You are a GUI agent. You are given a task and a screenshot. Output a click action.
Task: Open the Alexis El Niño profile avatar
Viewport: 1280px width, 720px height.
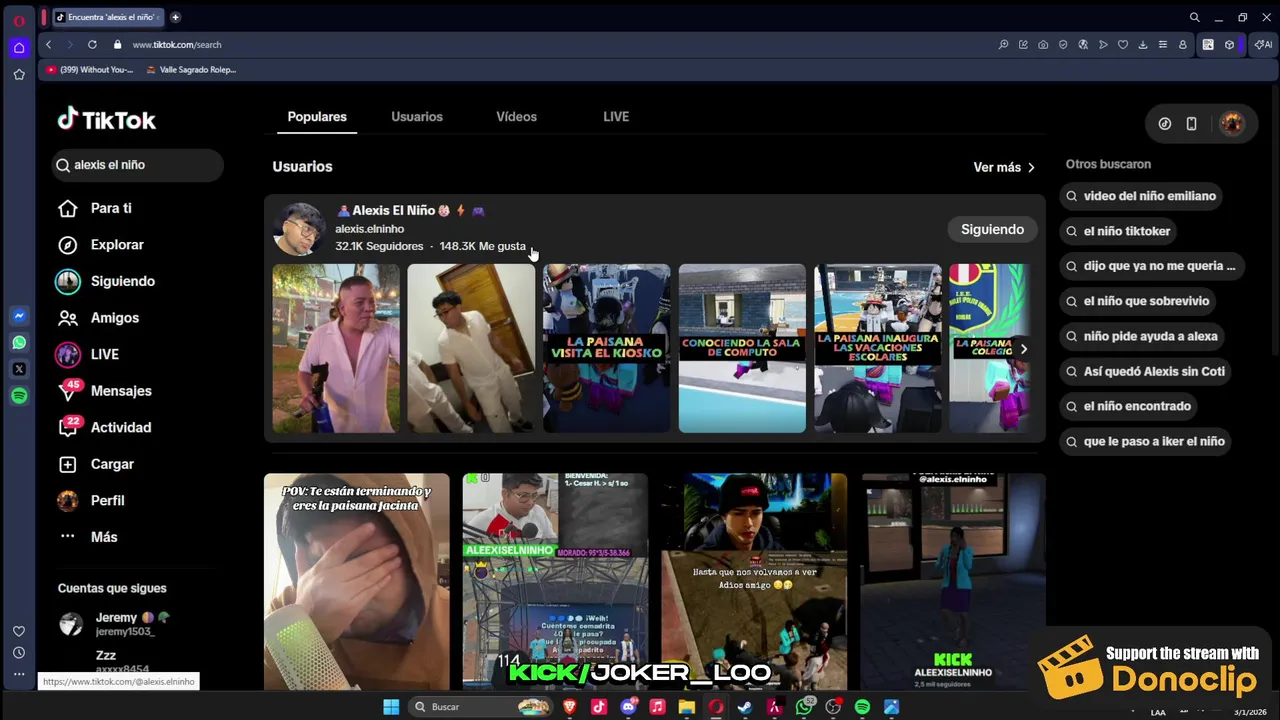tap(299, 229)
